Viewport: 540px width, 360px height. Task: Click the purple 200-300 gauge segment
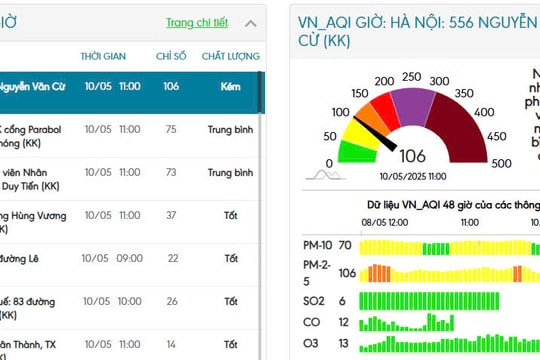click(412, 104)
